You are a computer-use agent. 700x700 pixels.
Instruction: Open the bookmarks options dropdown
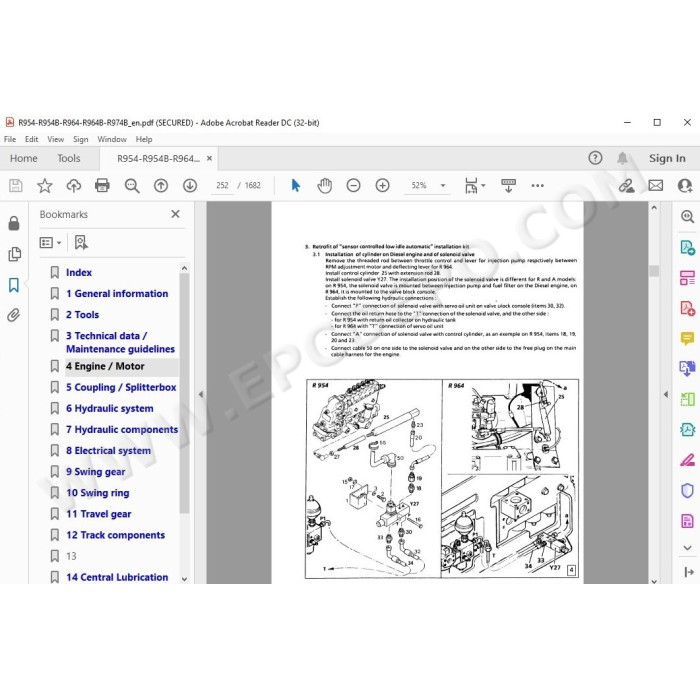(x=50, y=242)
